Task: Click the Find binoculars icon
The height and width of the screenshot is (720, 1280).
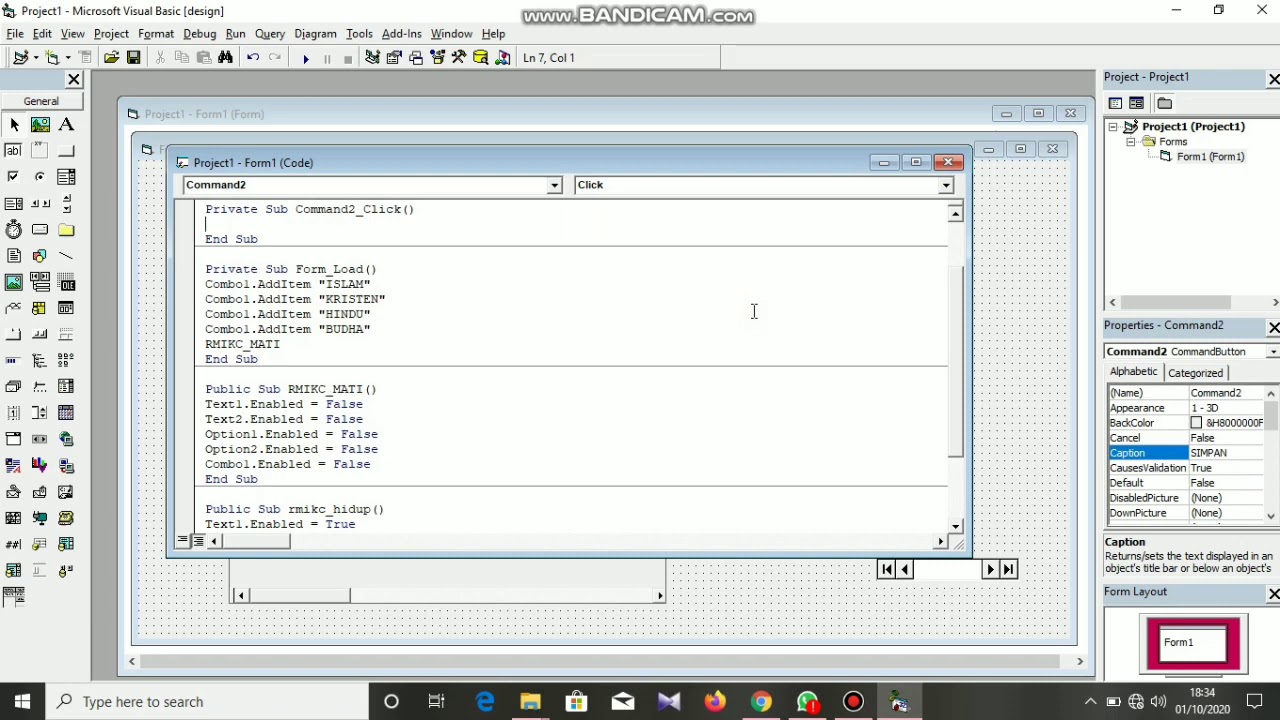Action: 225,58
